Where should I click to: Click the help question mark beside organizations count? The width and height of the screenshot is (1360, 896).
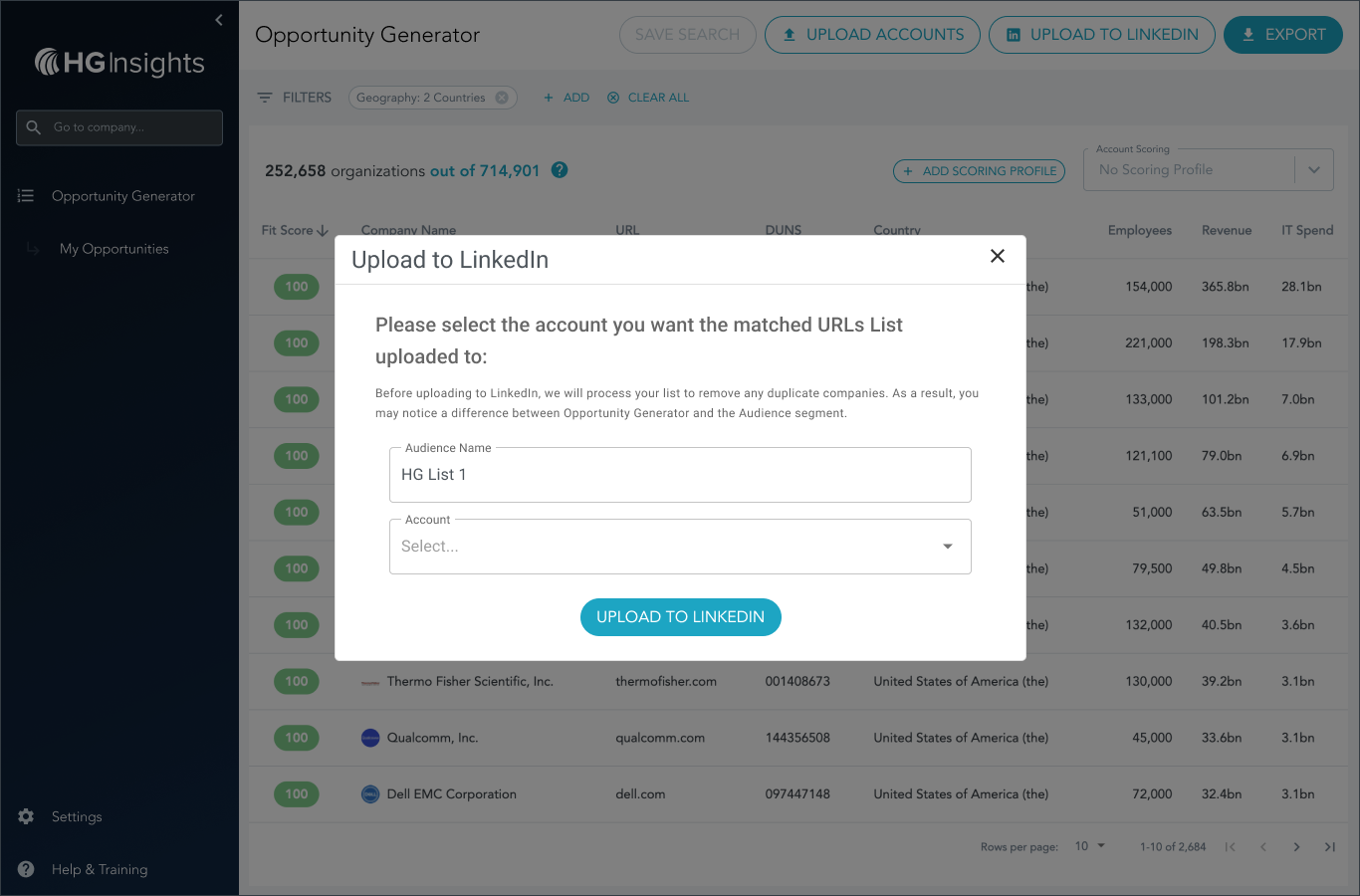tap(560, 170)
